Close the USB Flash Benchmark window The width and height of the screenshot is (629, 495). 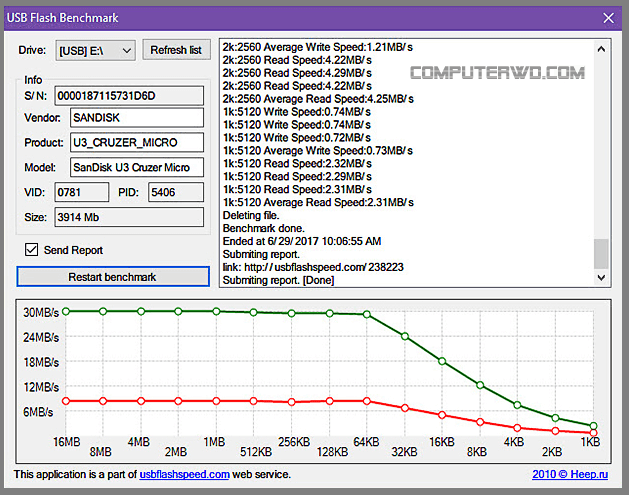coord(607,17)
